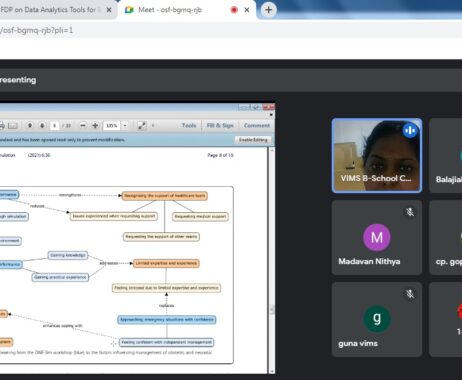Click the email envelope icon in toolbar

pos(13,126)
